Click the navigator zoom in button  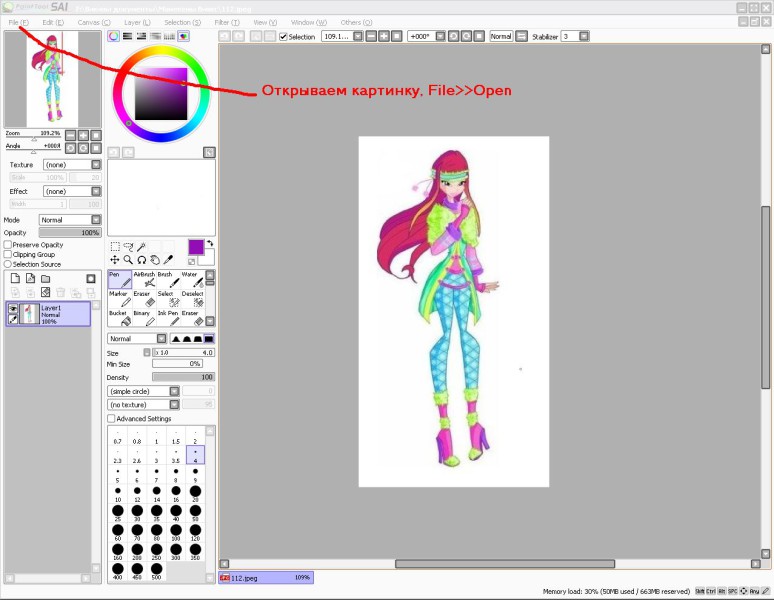83,135
